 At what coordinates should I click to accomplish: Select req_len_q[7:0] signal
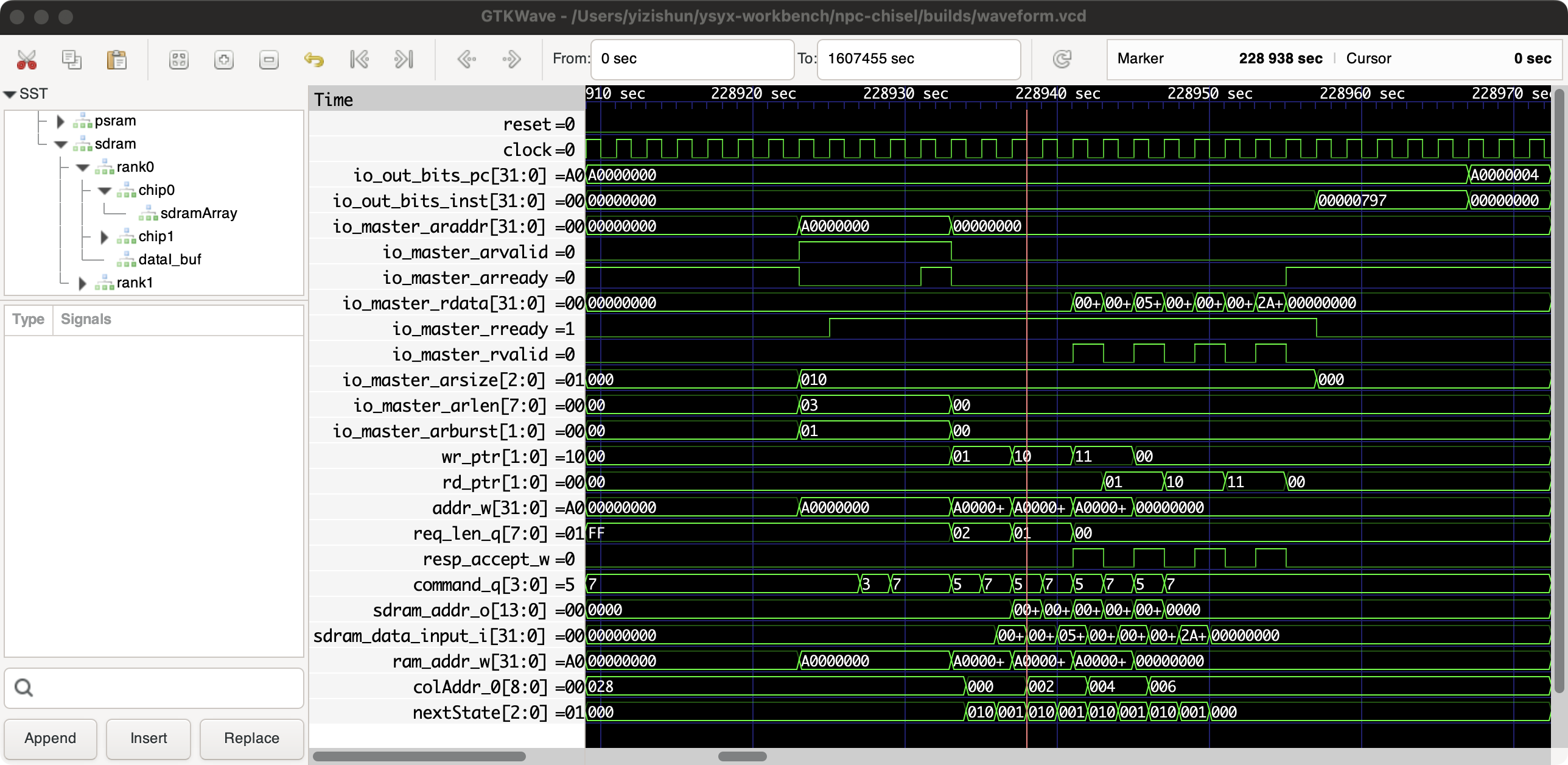pos(447,534)
